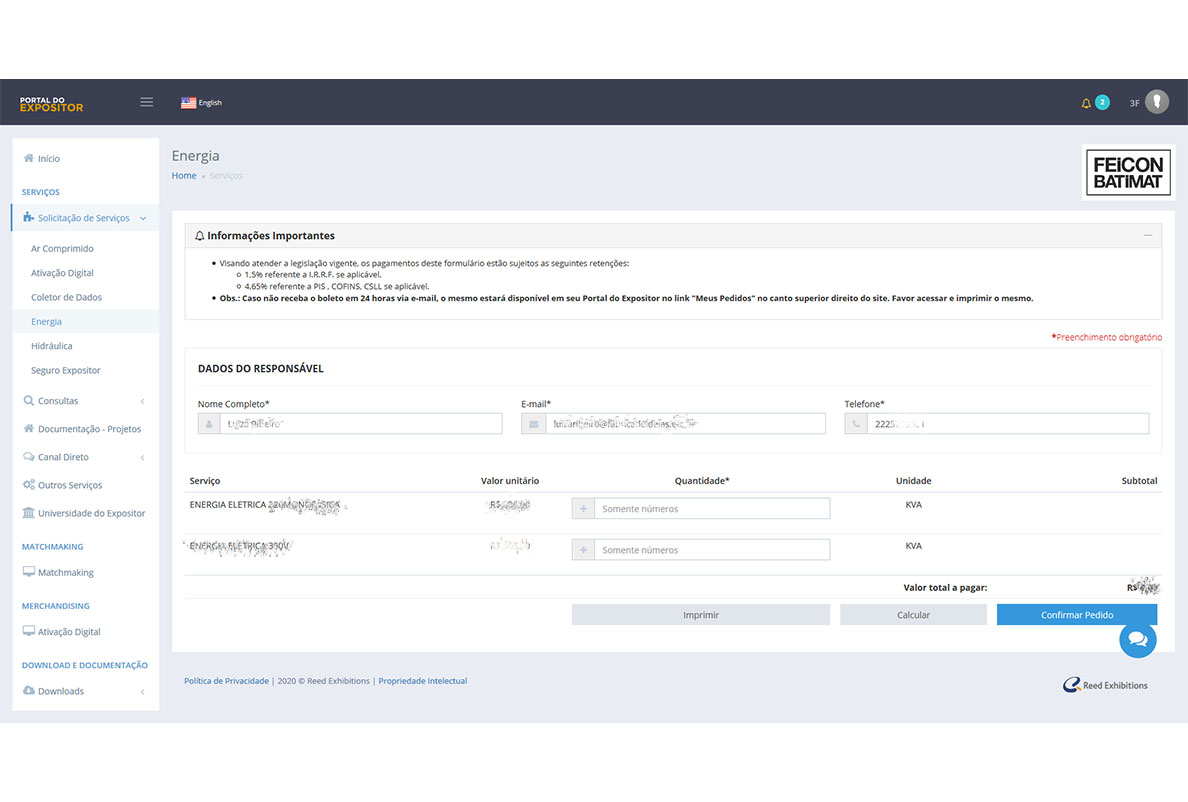The width and height of the screenshot is (1188, 802).
Task: Open the user avatar menu
Action: (x=1156, y=101)
